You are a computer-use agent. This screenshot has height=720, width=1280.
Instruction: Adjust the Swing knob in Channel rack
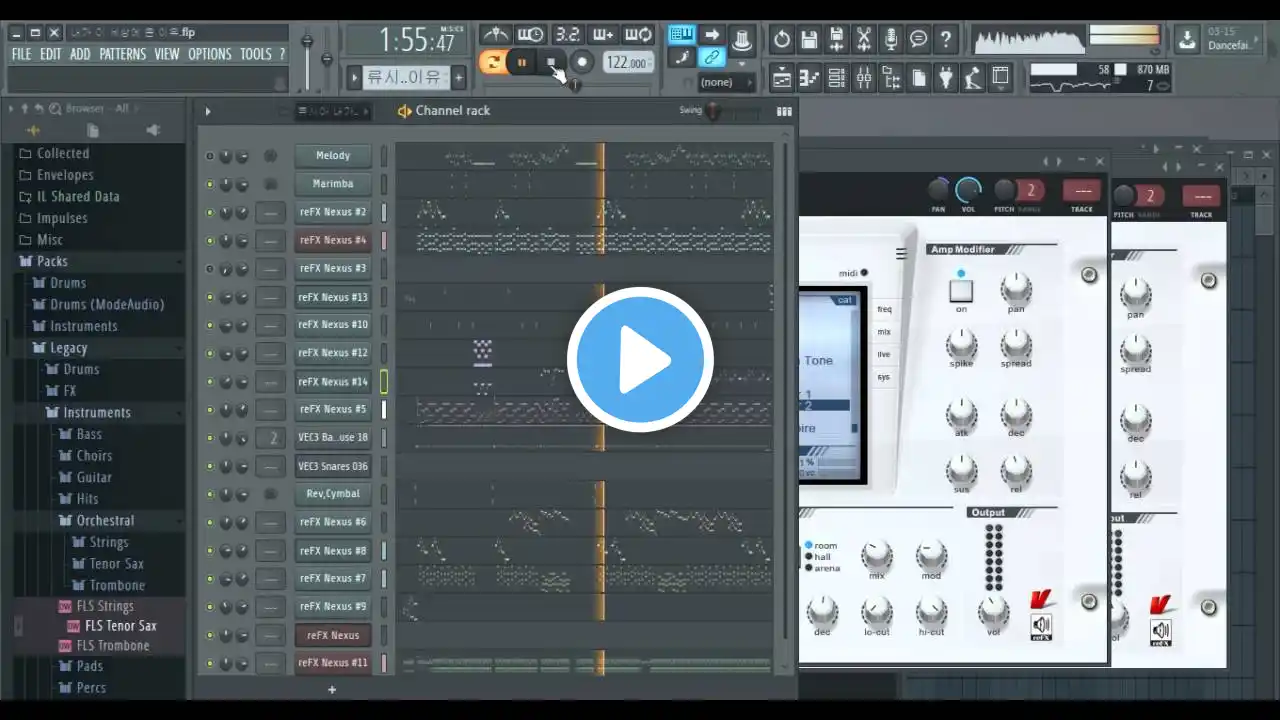tap(713, 111)
